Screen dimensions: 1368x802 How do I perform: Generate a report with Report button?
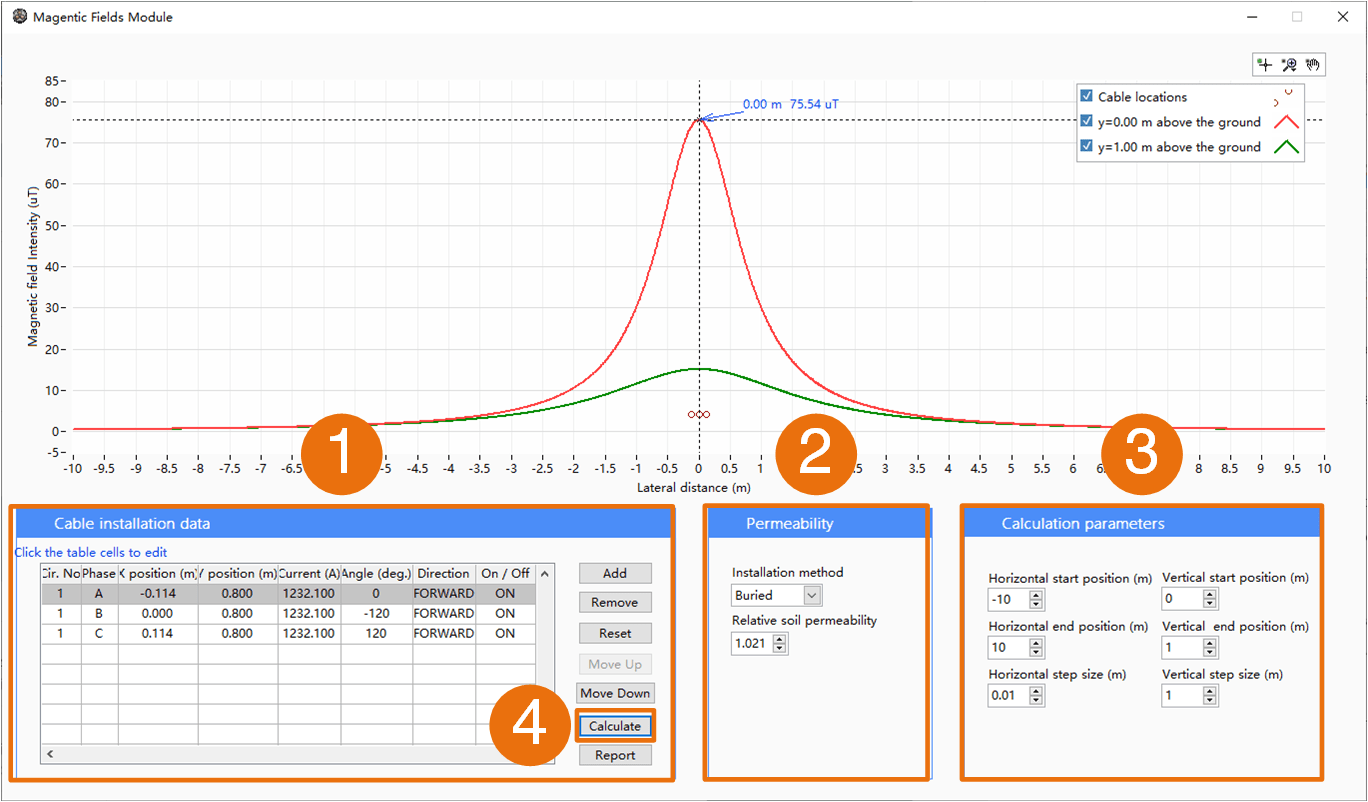coord(615,755)
